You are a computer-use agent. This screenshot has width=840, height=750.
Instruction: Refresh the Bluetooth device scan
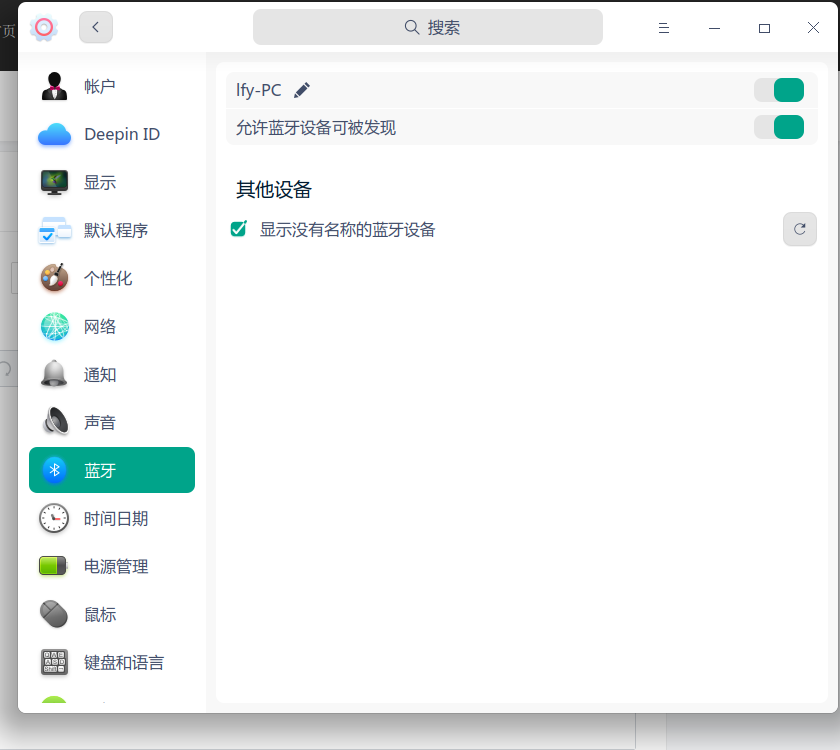click(x=799, y=229)
